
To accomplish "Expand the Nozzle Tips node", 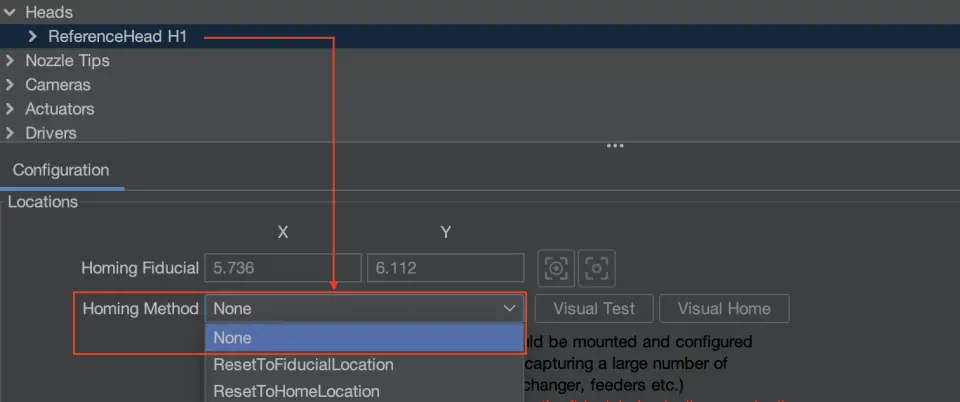I will pos(9,61).
